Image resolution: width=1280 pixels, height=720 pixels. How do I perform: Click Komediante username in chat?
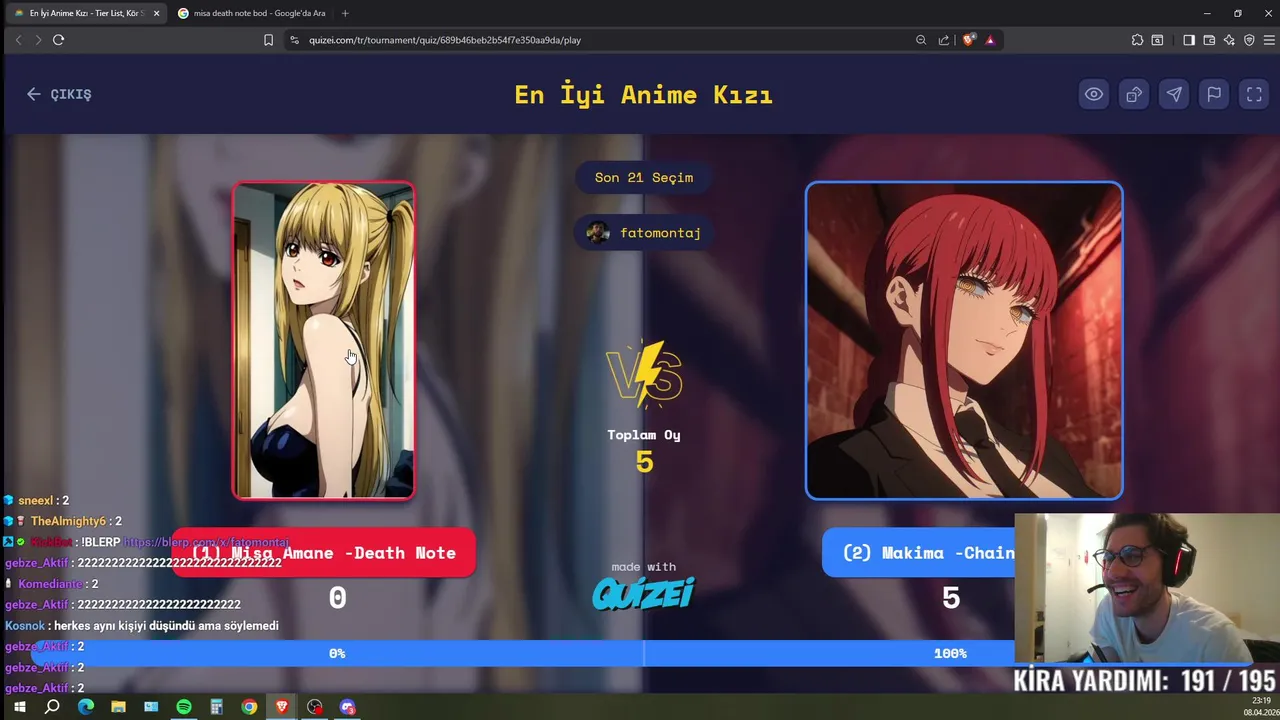coord(50,584)
